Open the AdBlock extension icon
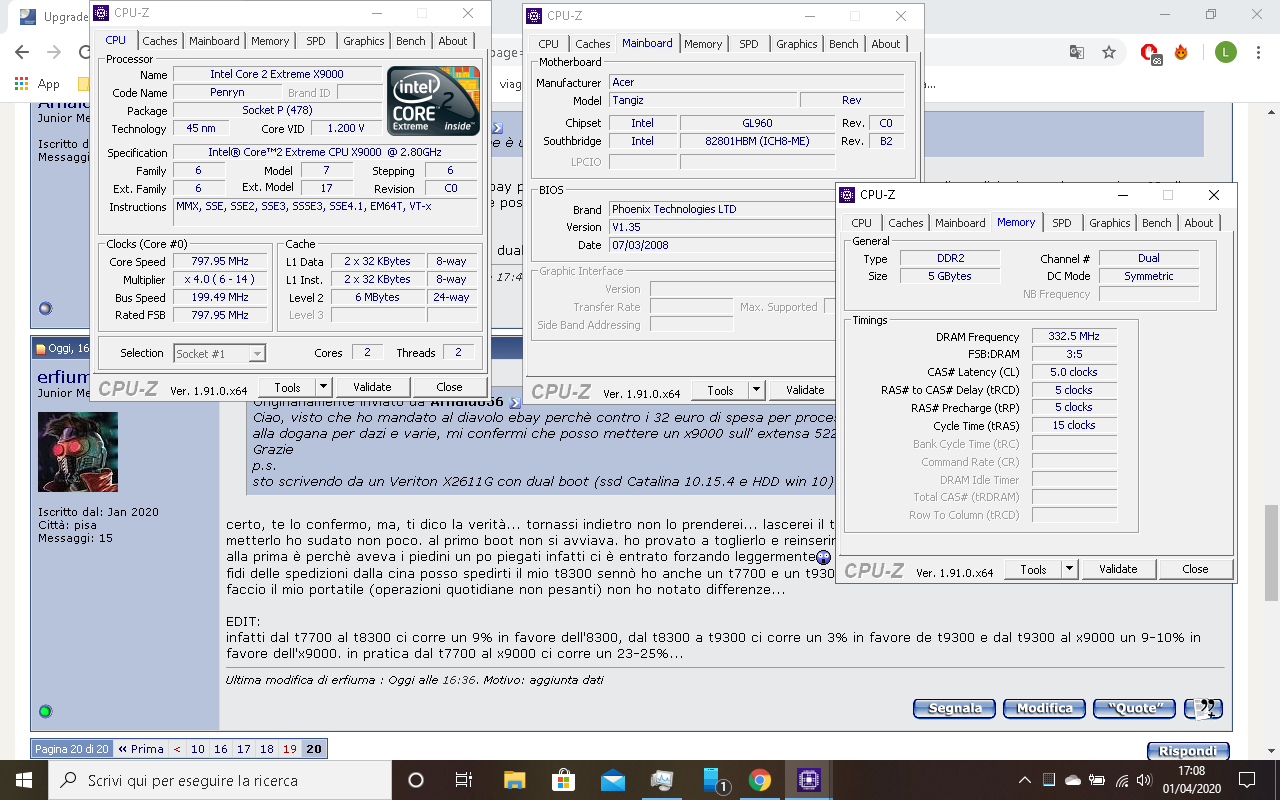The width and height of the screenshot is (1280, 800). pyautogui.click(x=1150, y=53)
